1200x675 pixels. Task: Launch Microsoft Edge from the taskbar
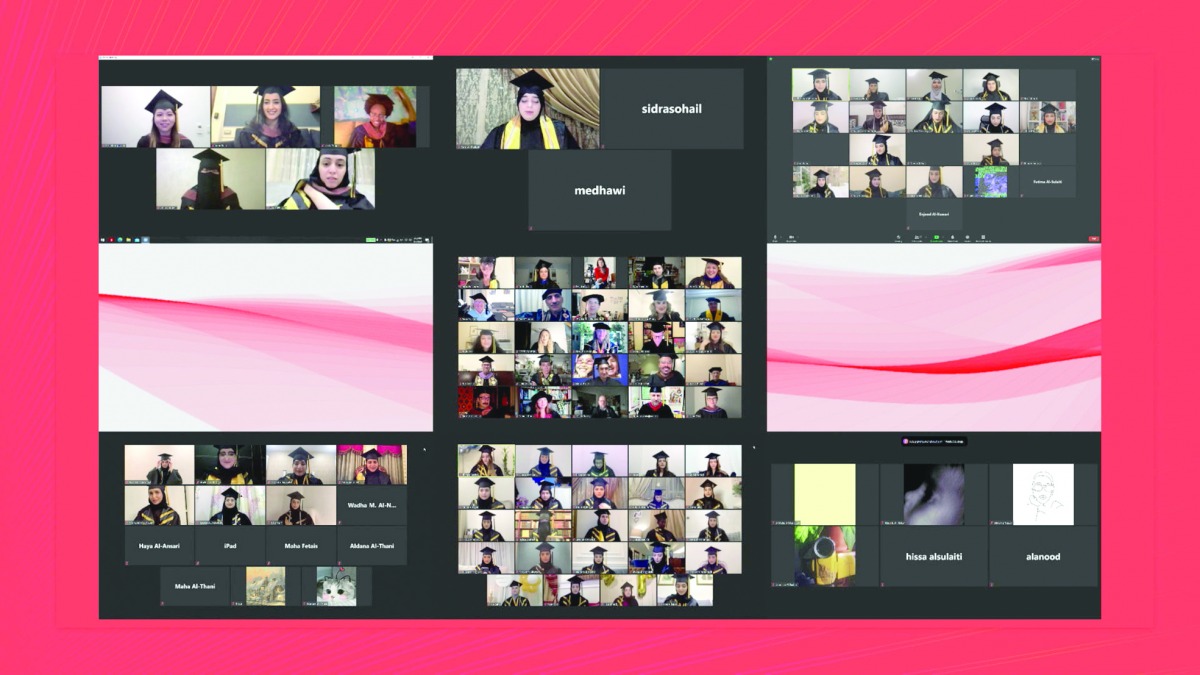tap(120, 240)
